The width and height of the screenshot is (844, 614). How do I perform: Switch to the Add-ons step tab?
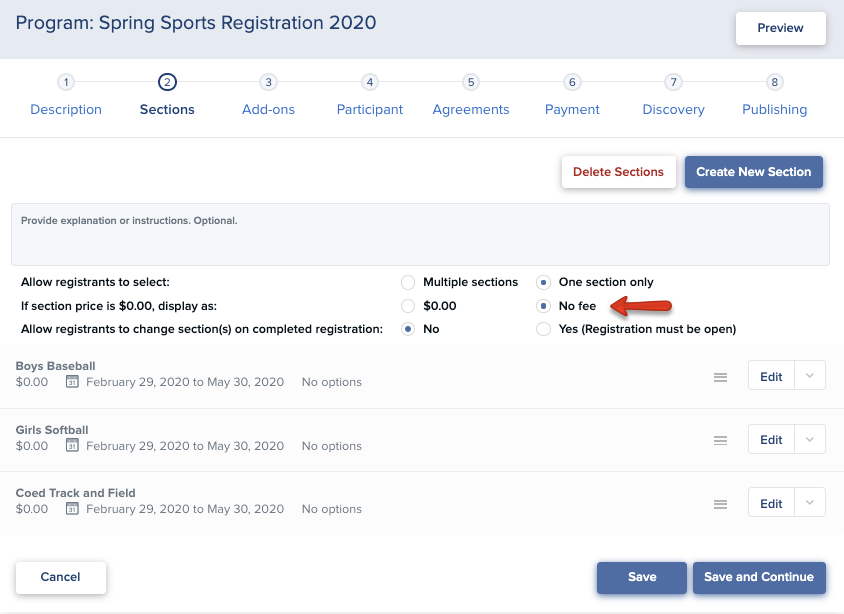coord(269,109)
